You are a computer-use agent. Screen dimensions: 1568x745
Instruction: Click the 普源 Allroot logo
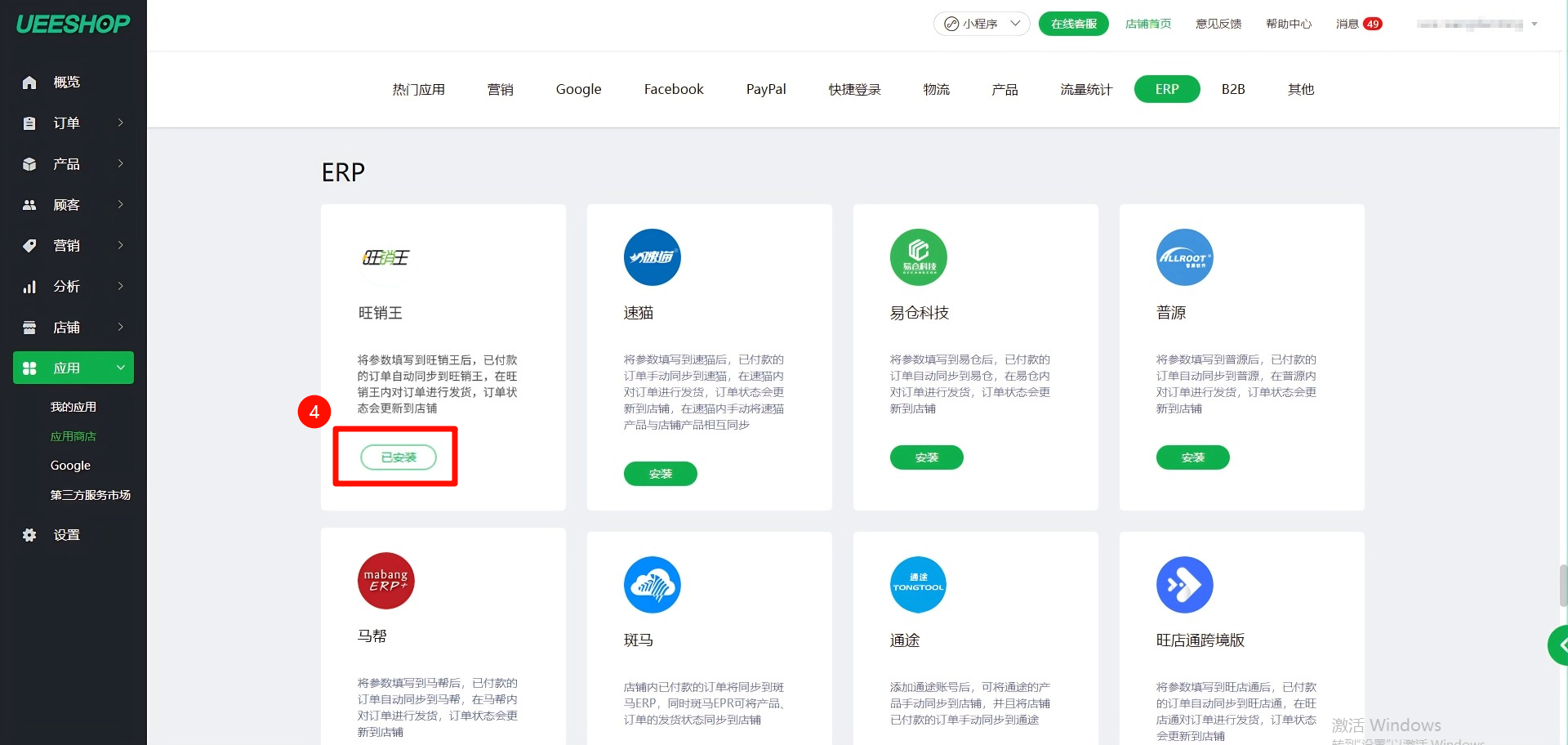click(1185, 257)
